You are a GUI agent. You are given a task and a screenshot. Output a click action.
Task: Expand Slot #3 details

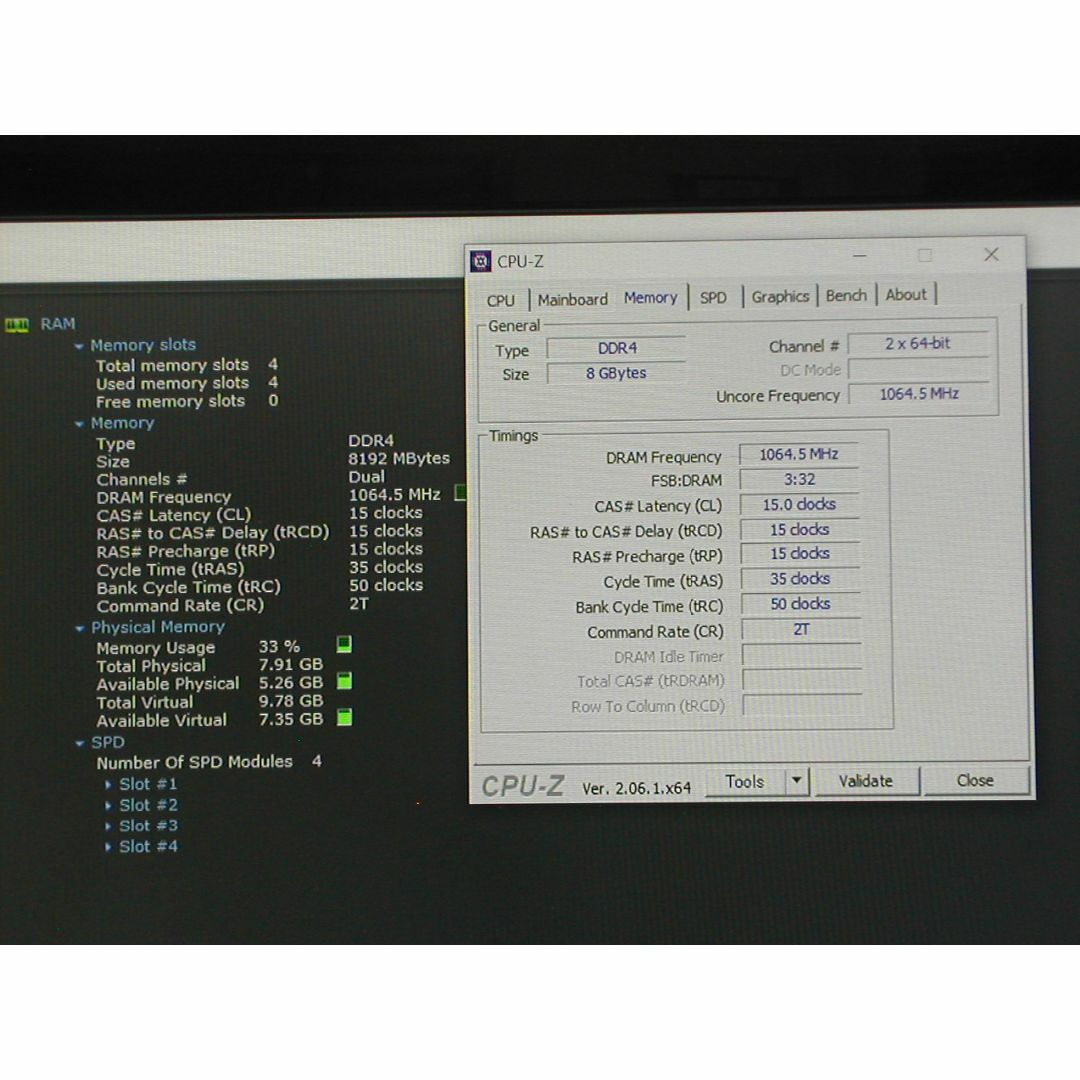[x=108, y=826]
